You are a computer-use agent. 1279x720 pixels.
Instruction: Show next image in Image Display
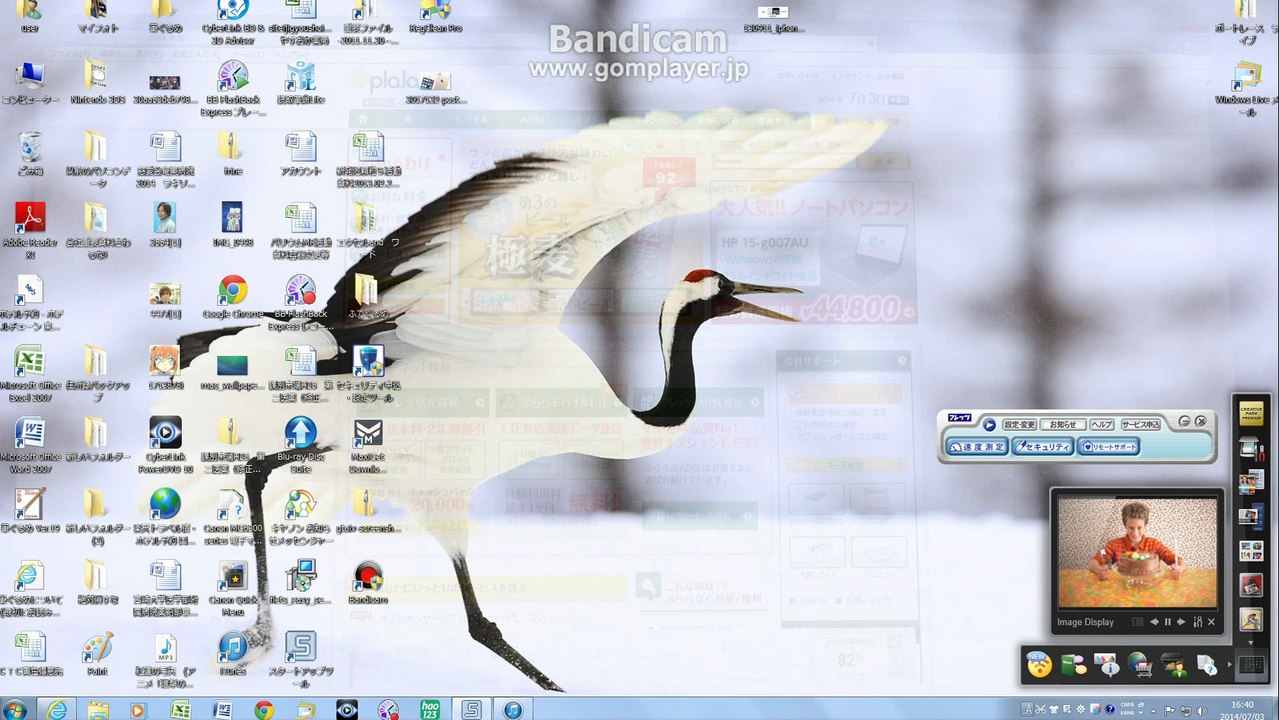pyautogui.click(x=1181, y=622)
